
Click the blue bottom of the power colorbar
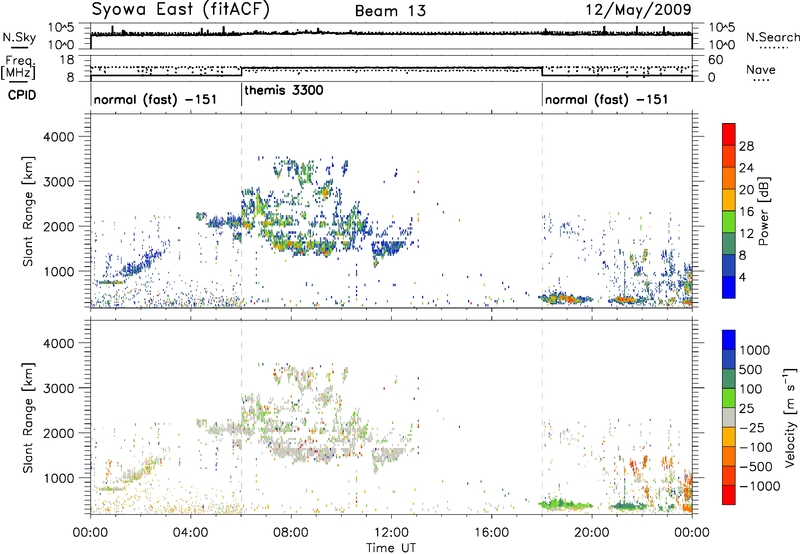[x=729, y=286]
